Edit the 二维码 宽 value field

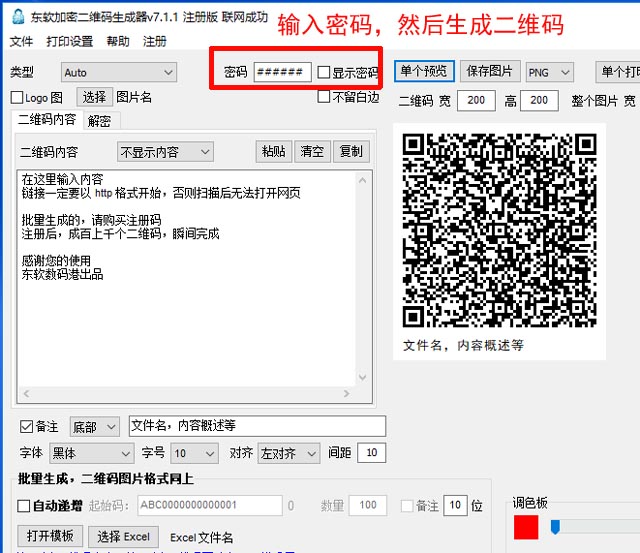pyautogui.click(x=476, y=100)
